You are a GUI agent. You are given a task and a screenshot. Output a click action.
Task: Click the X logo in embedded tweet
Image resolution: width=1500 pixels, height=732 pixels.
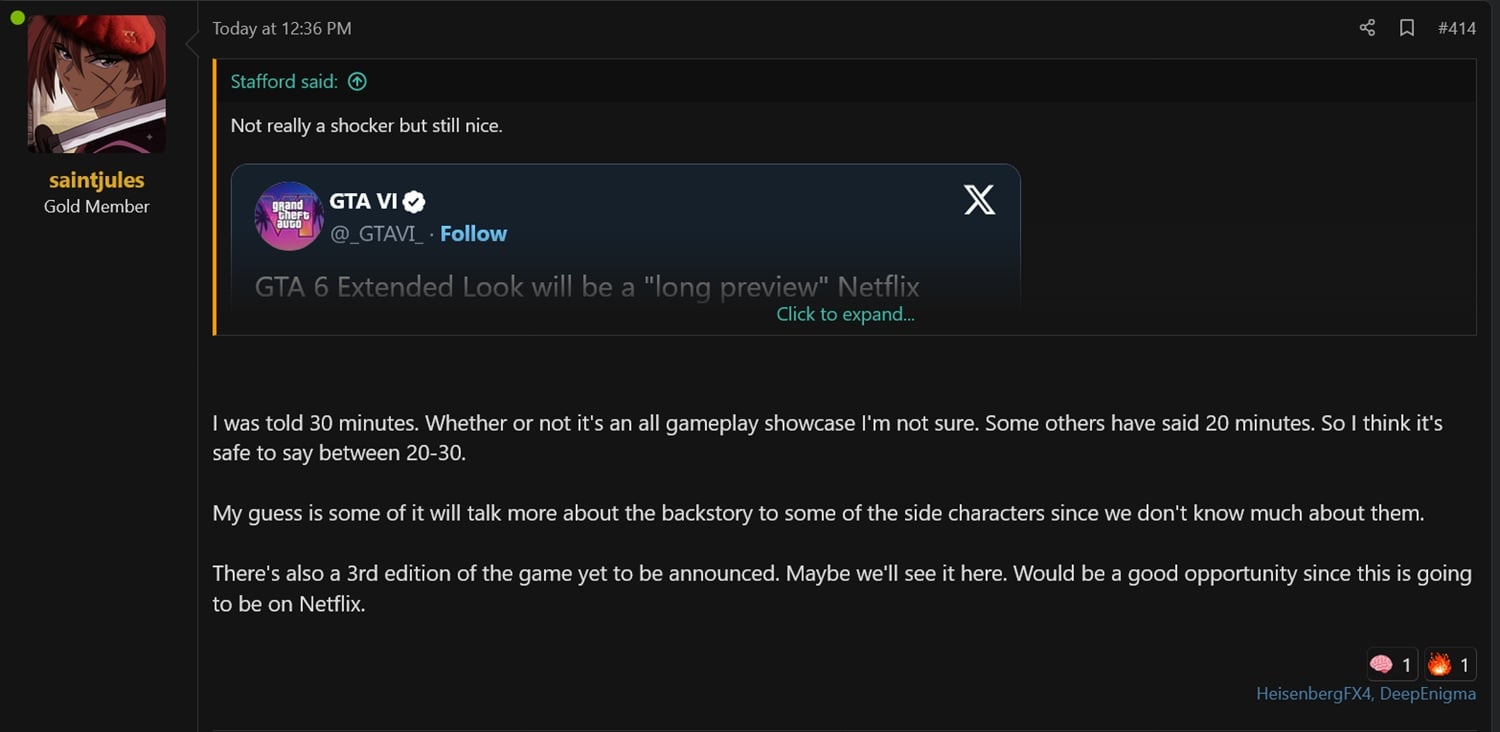[x=979, y=200]
